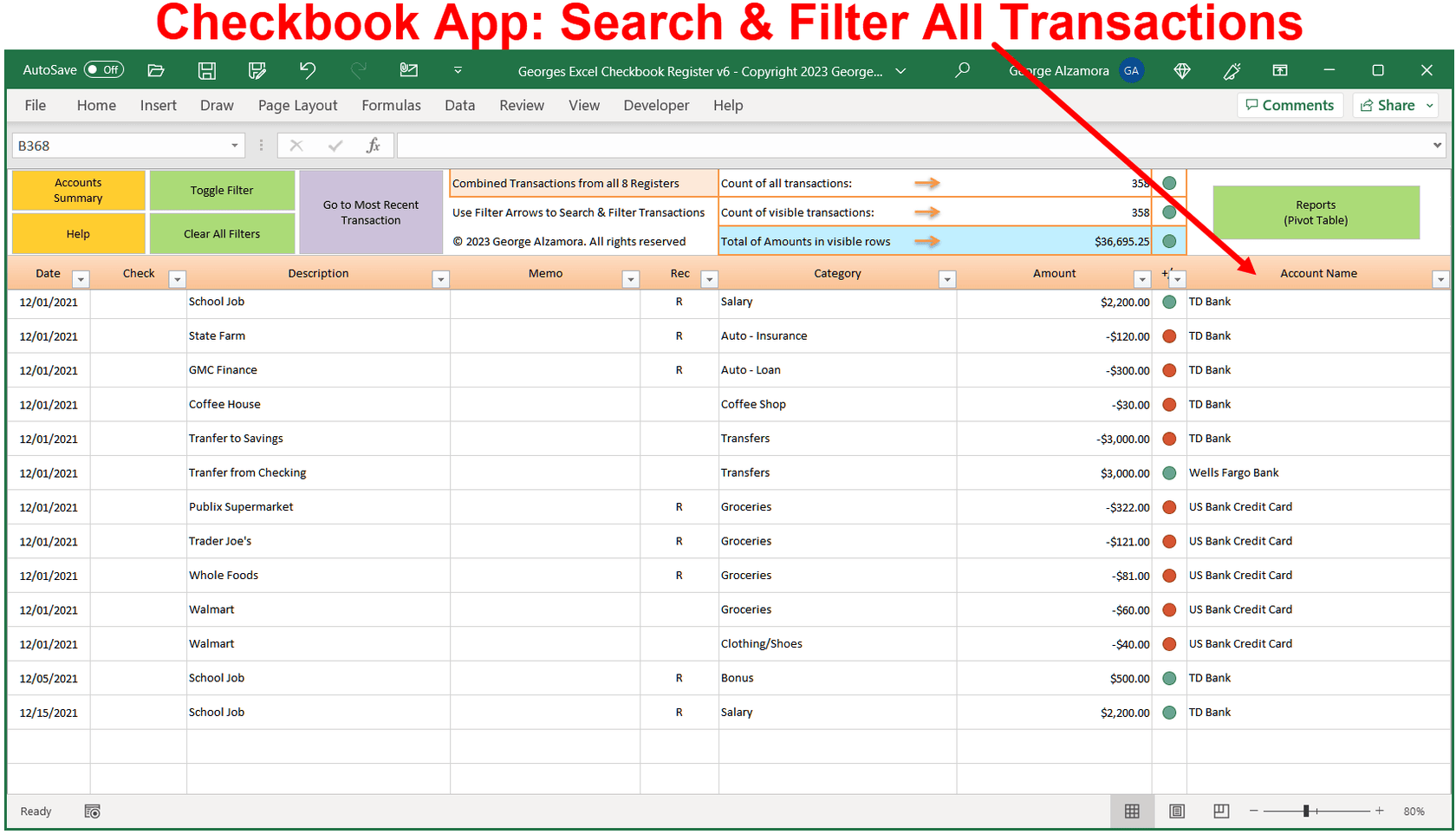Screen dimensions: 1456x834
Task: Open the Account Name filter dropdown
Action: (1441, 278)
